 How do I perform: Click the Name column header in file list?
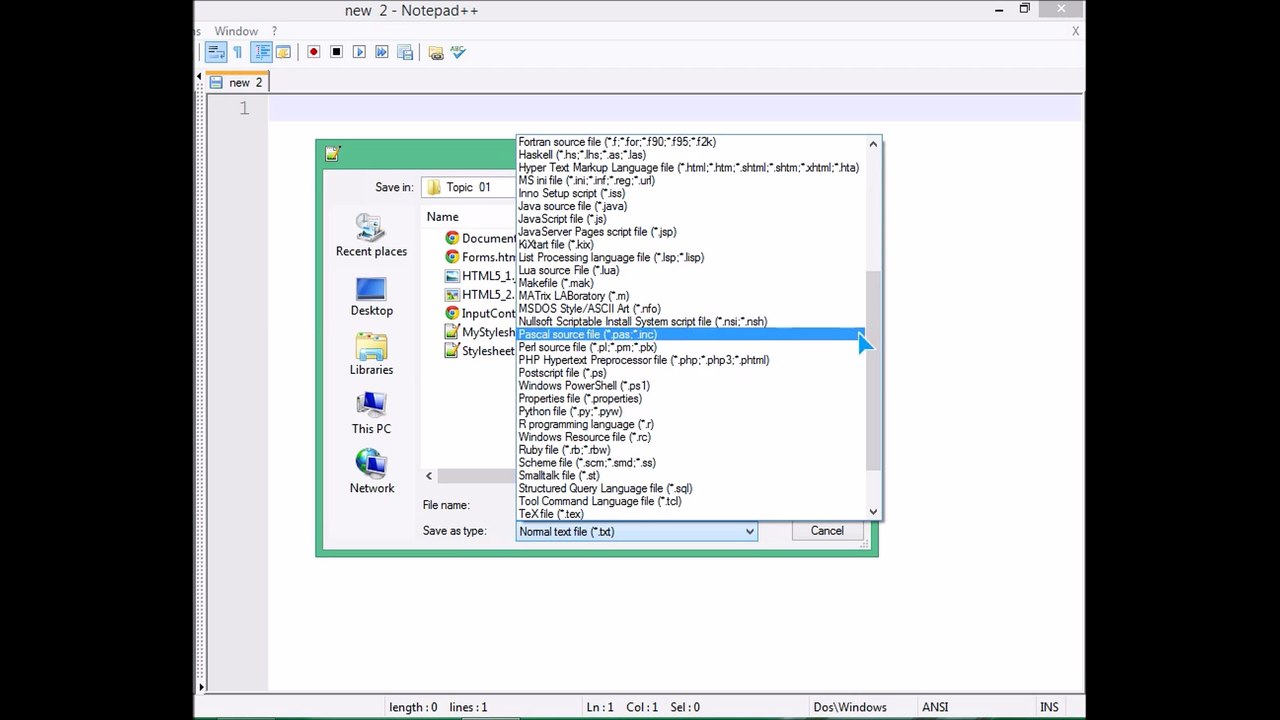(442, 217)
